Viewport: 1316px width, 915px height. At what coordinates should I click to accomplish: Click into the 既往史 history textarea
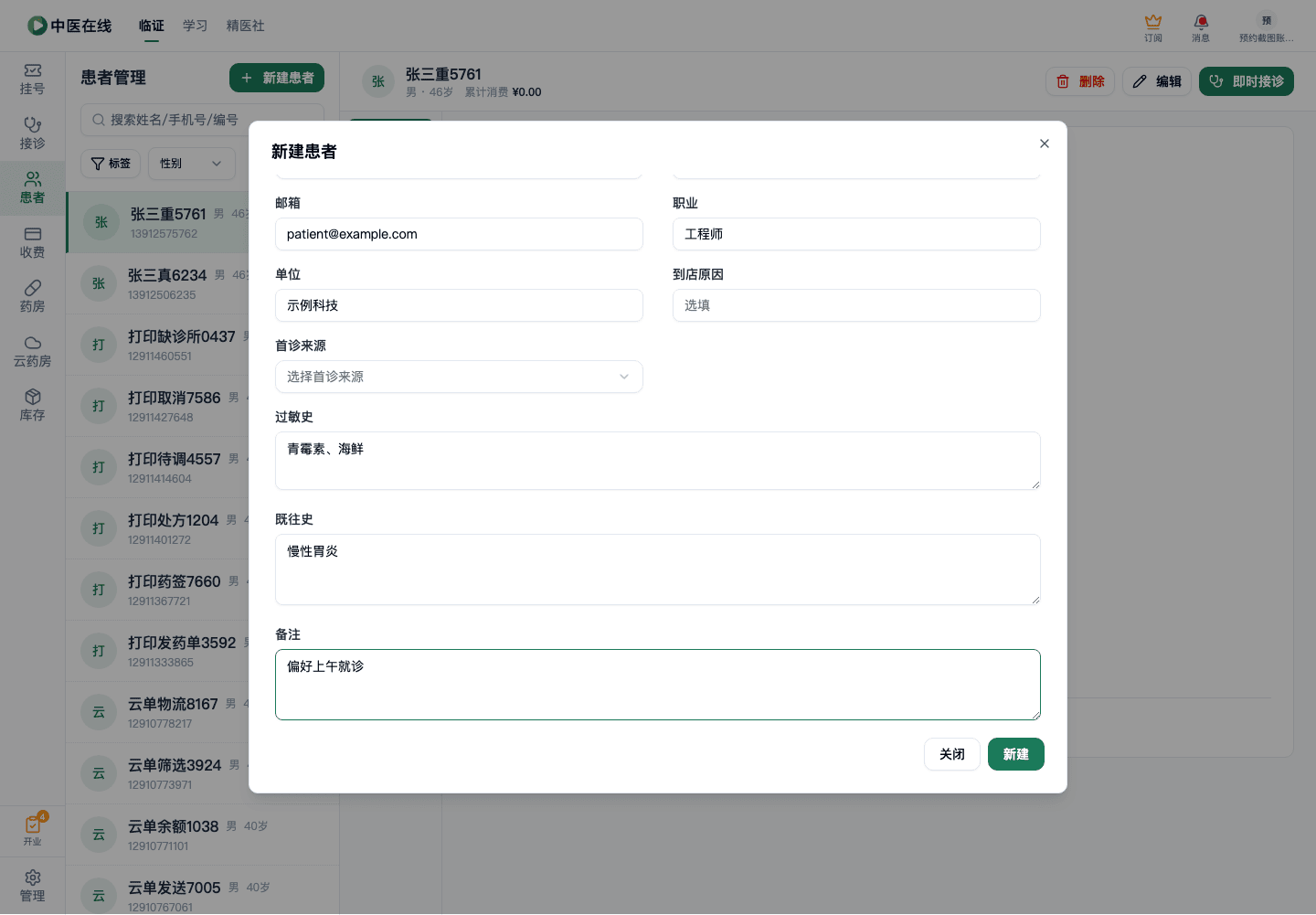coord(658,569)
